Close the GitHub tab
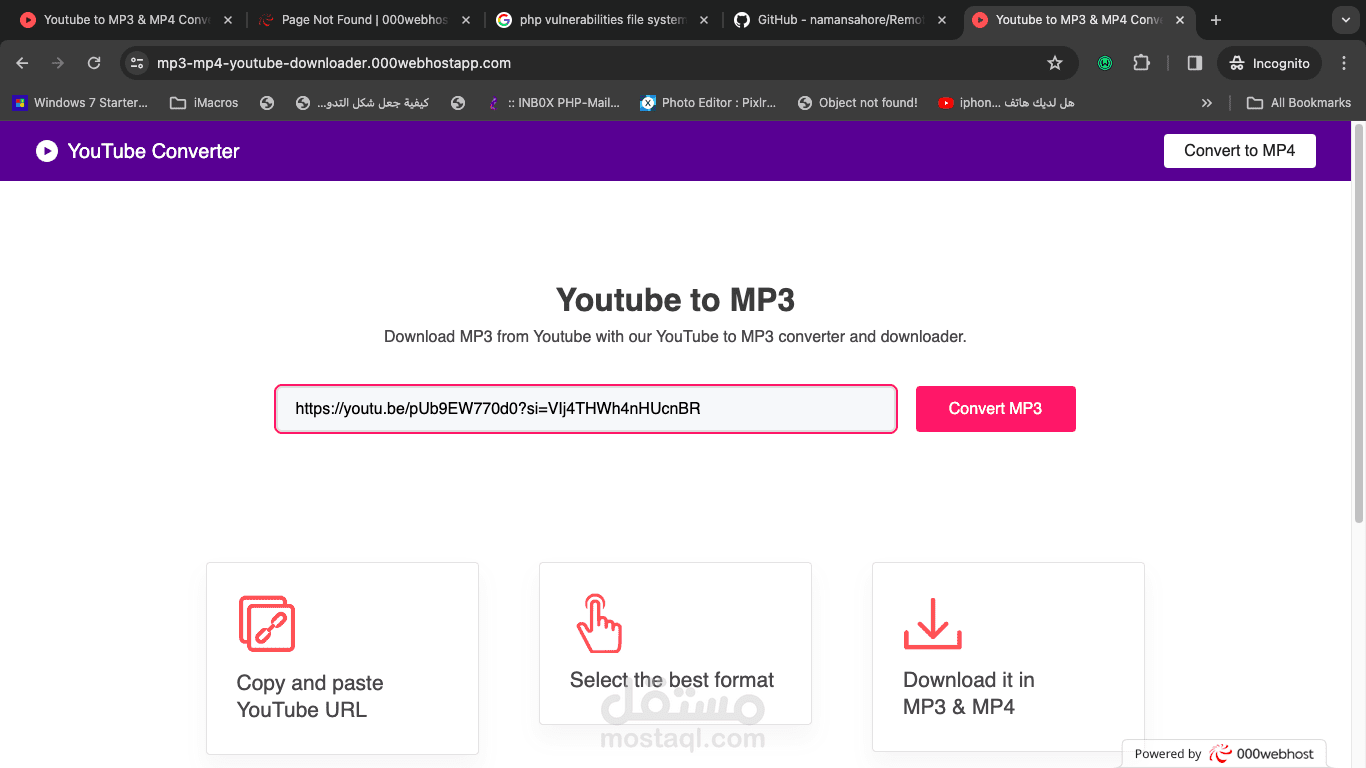The image size is (1366, 768). [942, 20]
